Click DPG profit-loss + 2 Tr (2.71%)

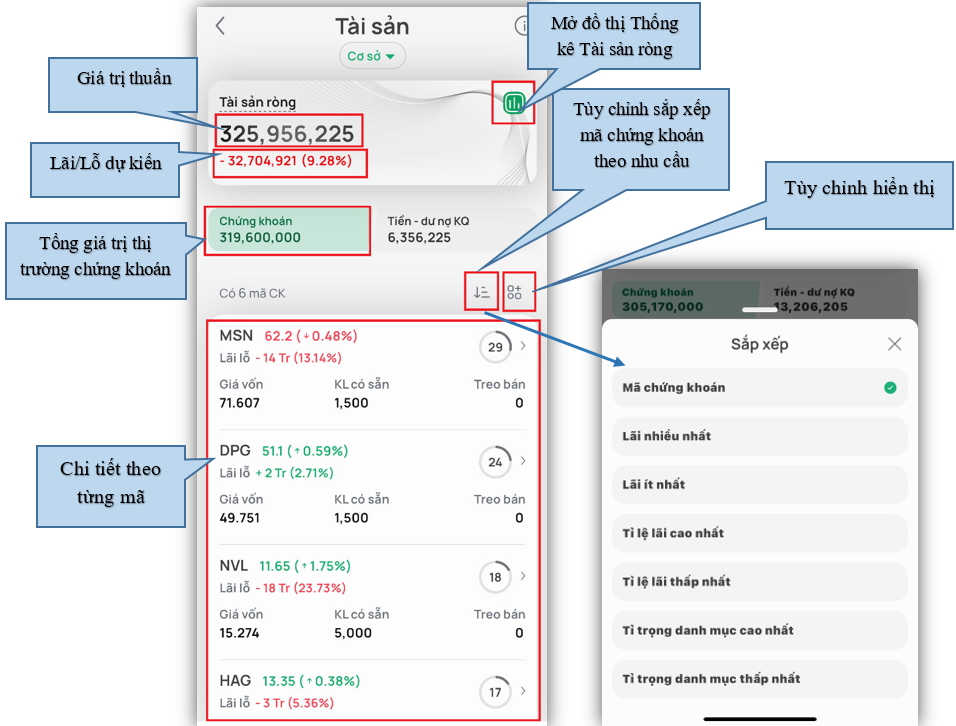click(294, 473)
